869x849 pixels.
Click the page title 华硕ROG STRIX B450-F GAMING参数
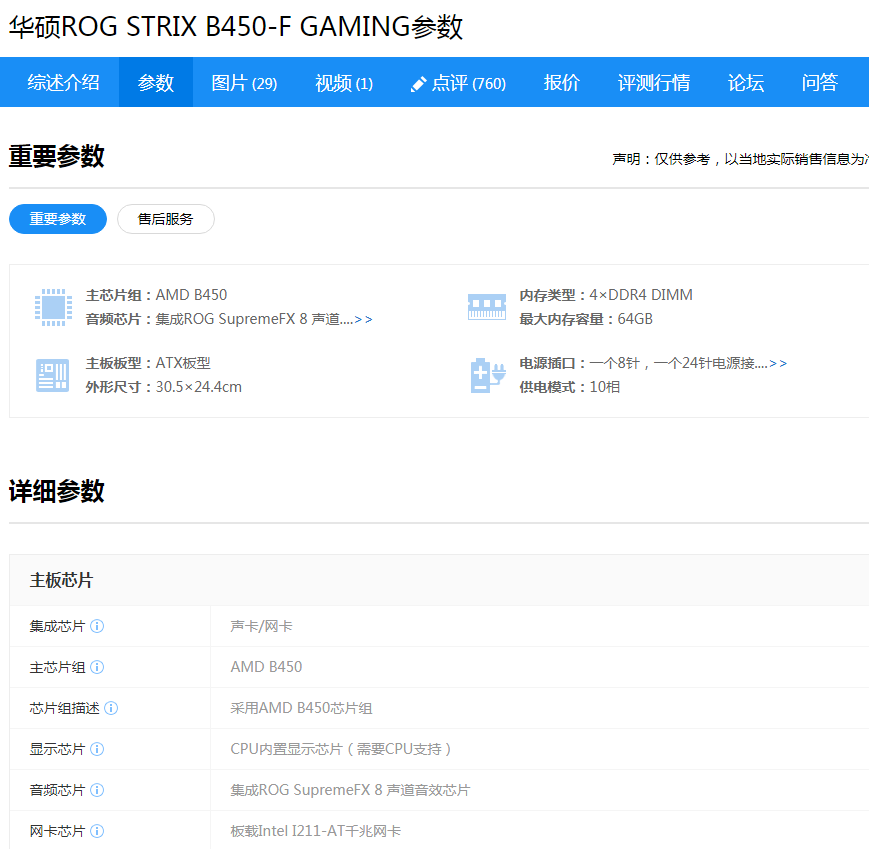pos(236,27)
